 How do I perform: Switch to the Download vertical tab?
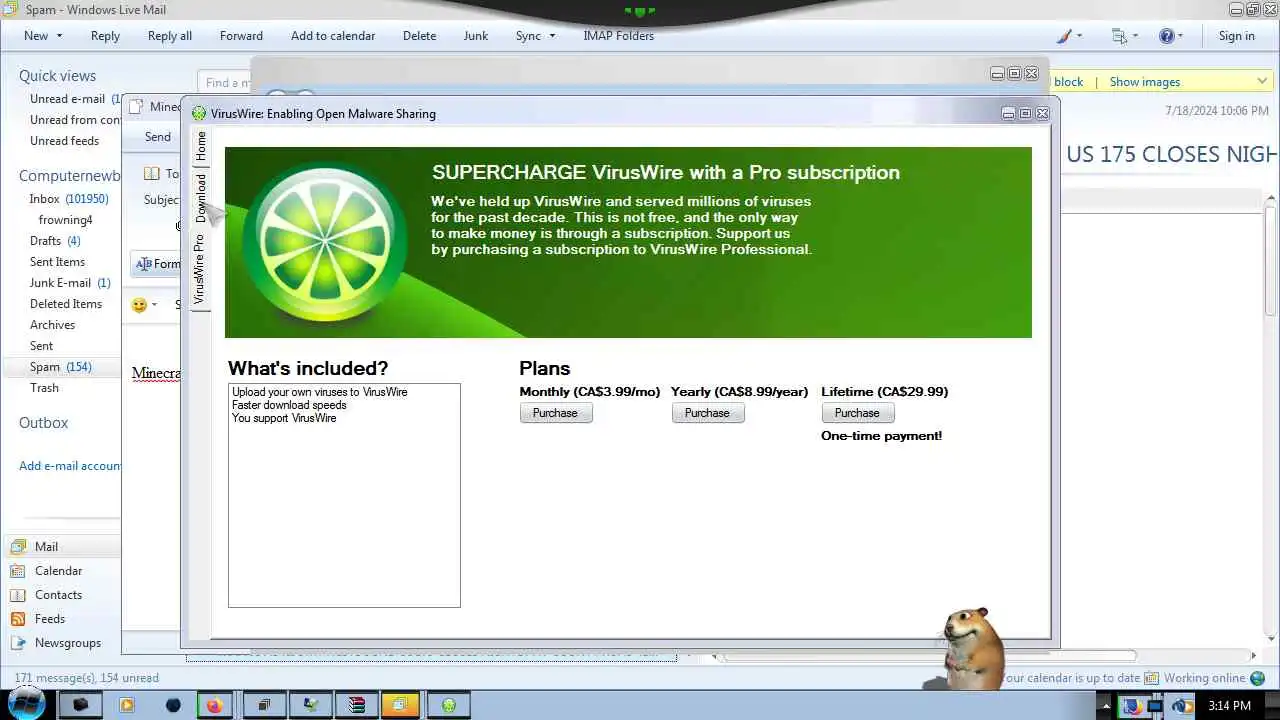[200, 198]
